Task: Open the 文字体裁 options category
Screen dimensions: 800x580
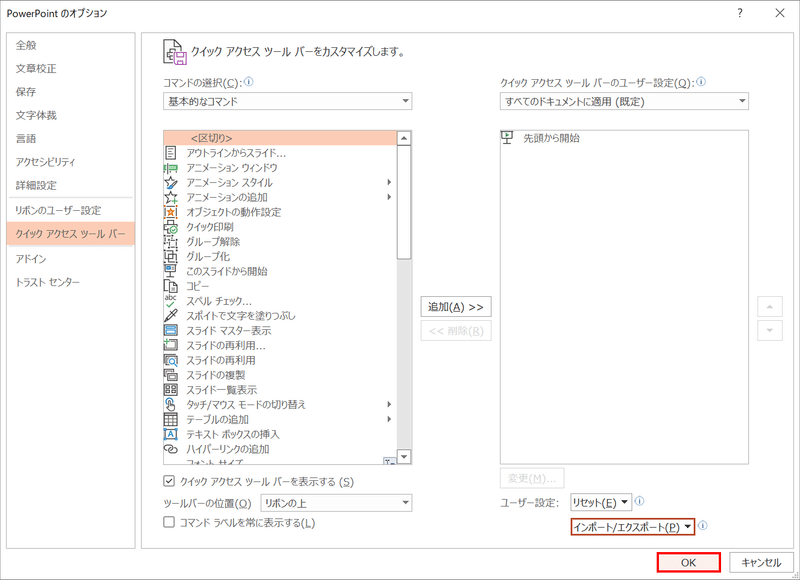Action: click(x=70, y=115)
